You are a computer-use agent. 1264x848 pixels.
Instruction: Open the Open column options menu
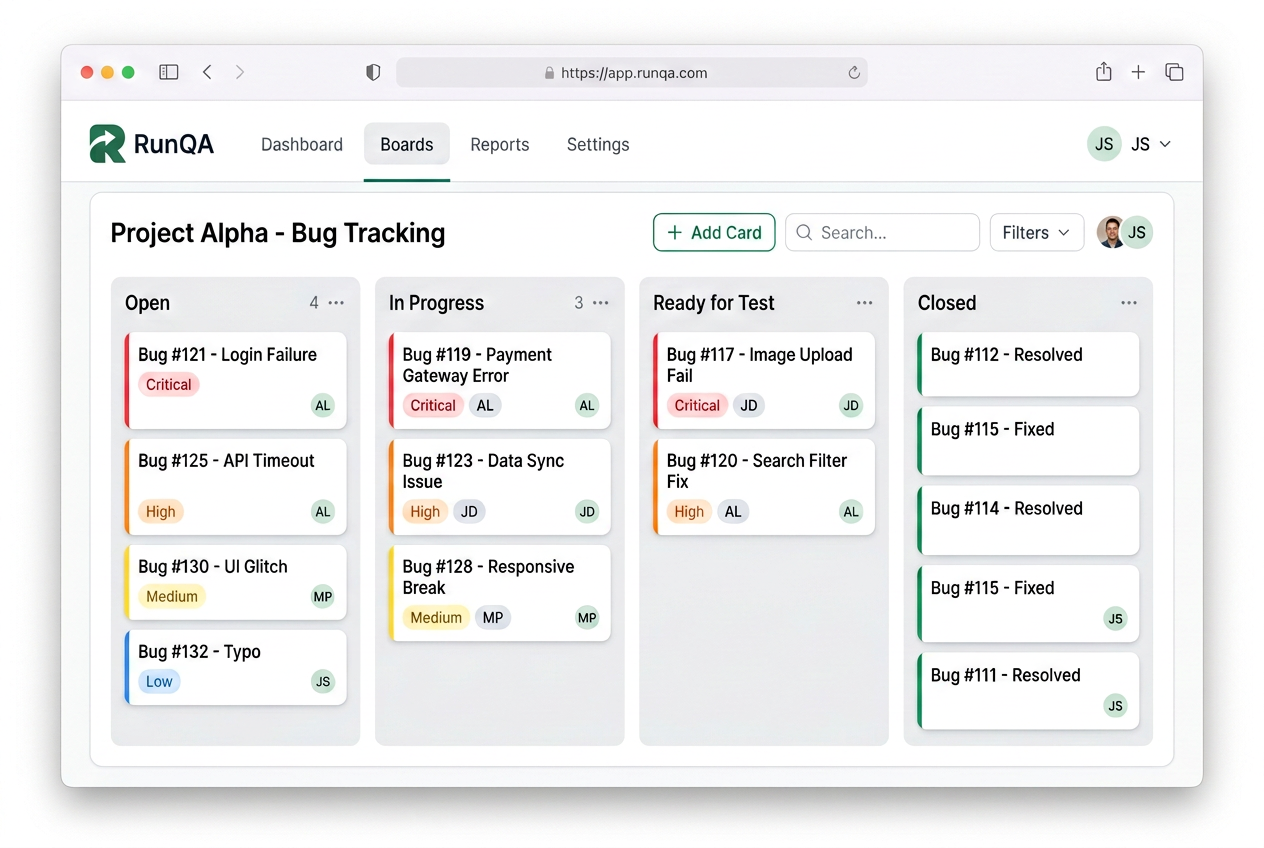click(x=336, y=303)
